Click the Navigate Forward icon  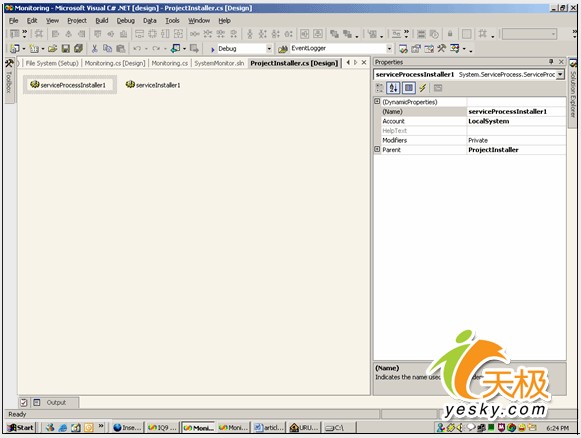coord(194,49)
